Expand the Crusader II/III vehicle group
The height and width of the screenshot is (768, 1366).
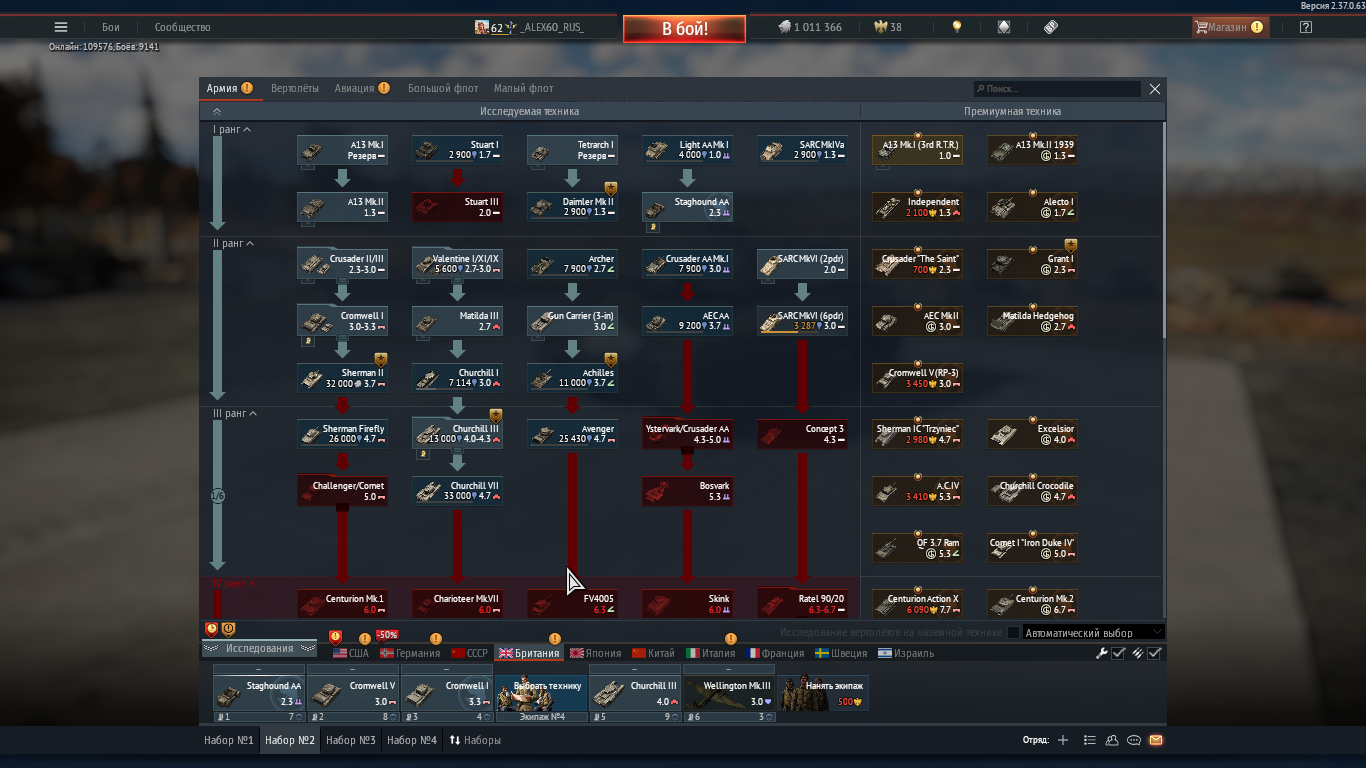pos(342,264)
